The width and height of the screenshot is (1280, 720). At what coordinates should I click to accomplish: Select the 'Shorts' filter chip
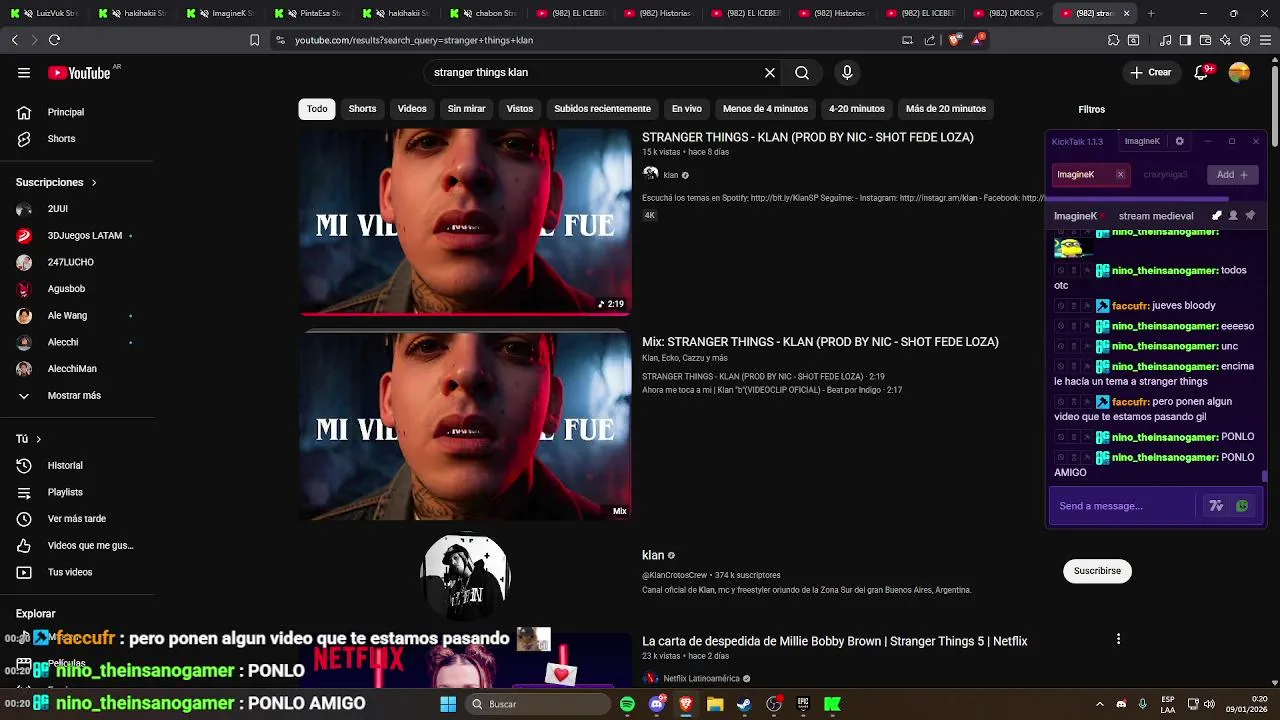(x=362, y=108)
